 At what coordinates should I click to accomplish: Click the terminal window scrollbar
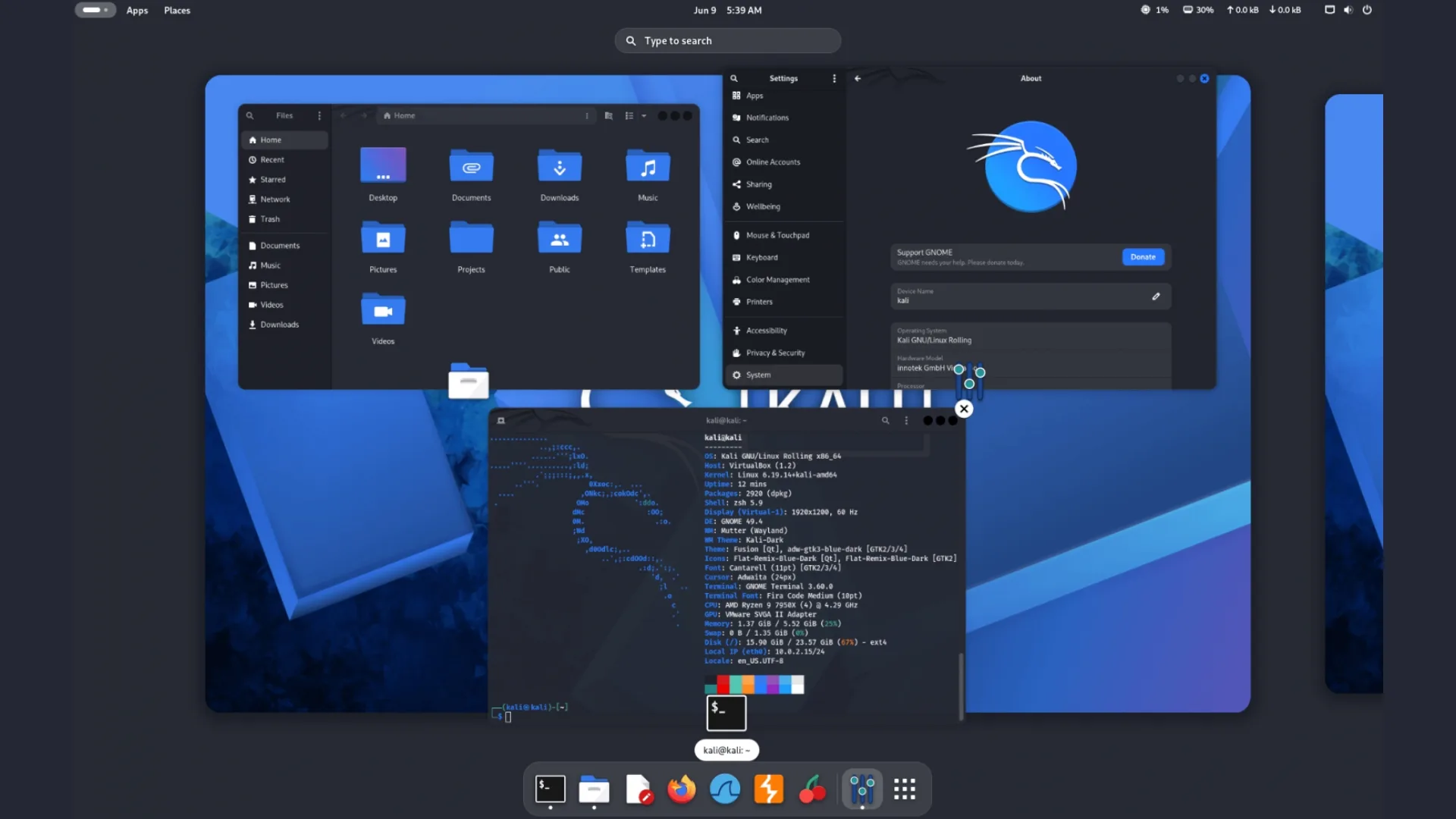click(x=961, y=686)
